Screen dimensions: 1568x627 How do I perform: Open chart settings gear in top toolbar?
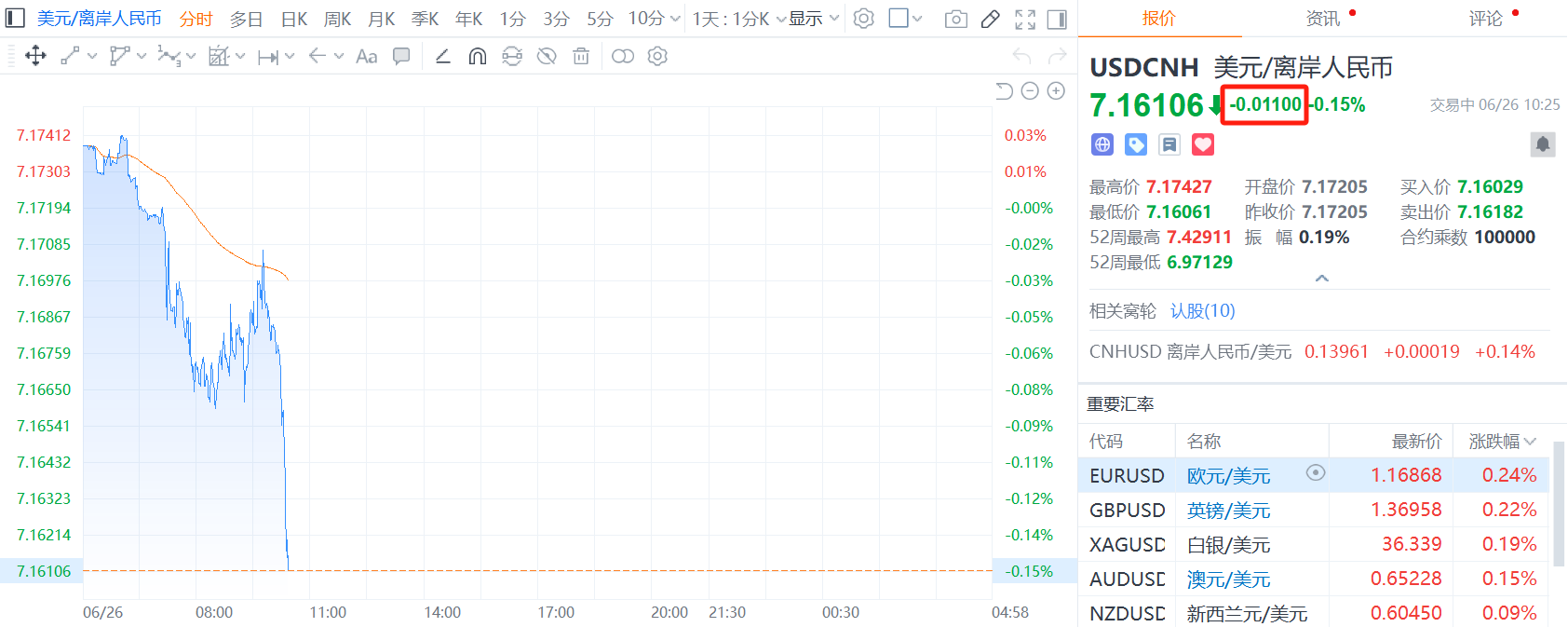pyautogui.click(x=864, y=19)
